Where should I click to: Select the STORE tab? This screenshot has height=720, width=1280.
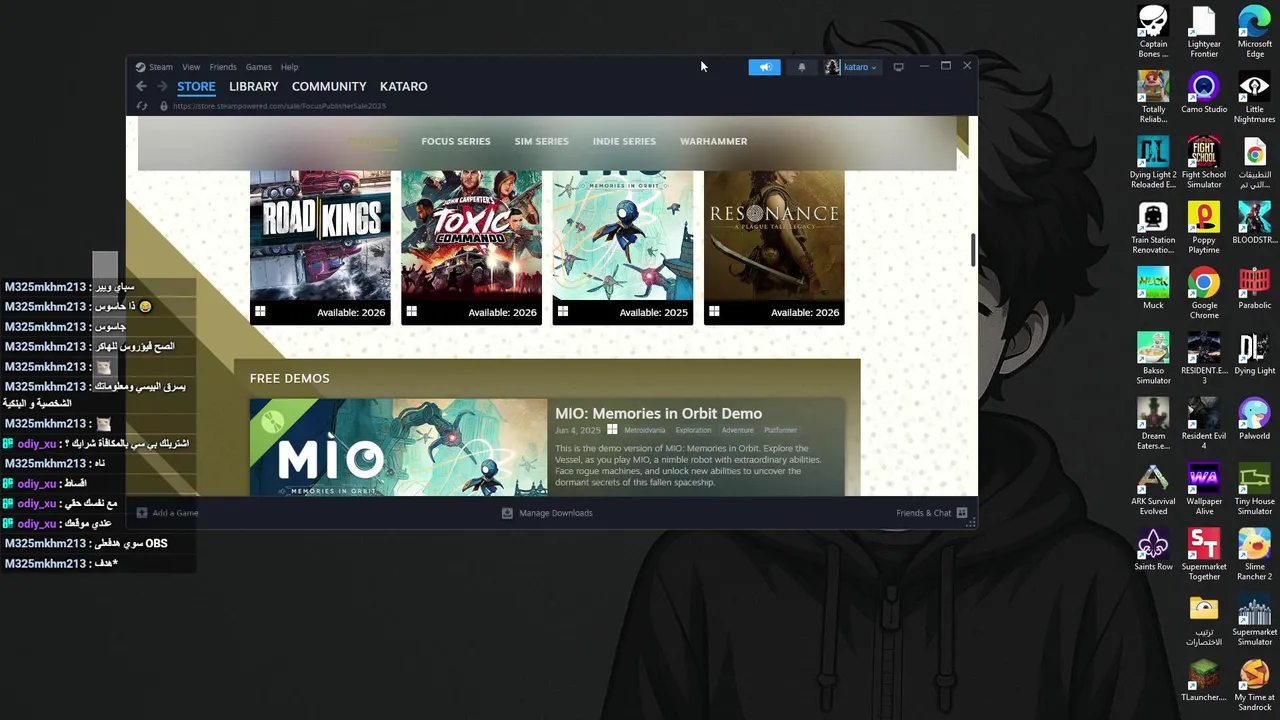click(x=196, y=86)
